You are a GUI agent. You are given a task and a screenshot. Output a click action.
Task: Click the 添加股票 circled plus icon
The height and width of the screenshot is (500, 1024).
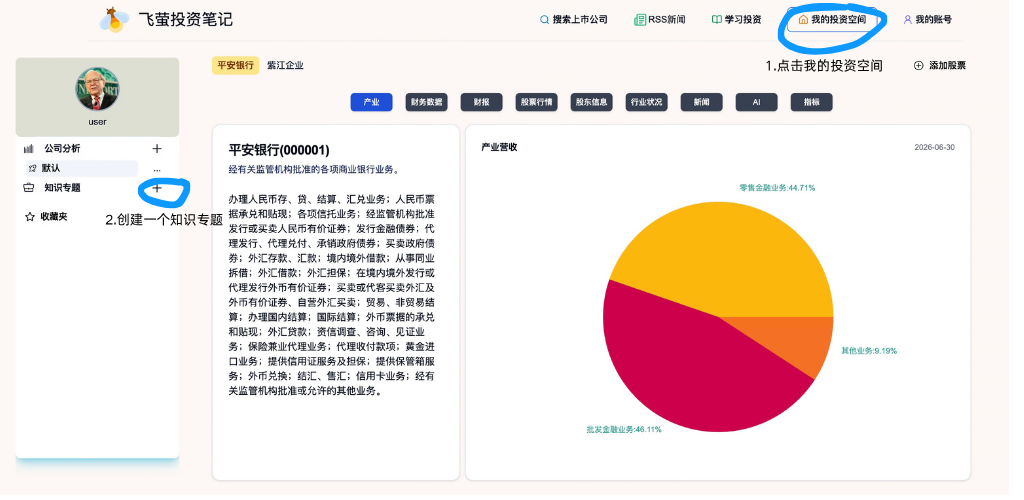[x=918, y=65]
